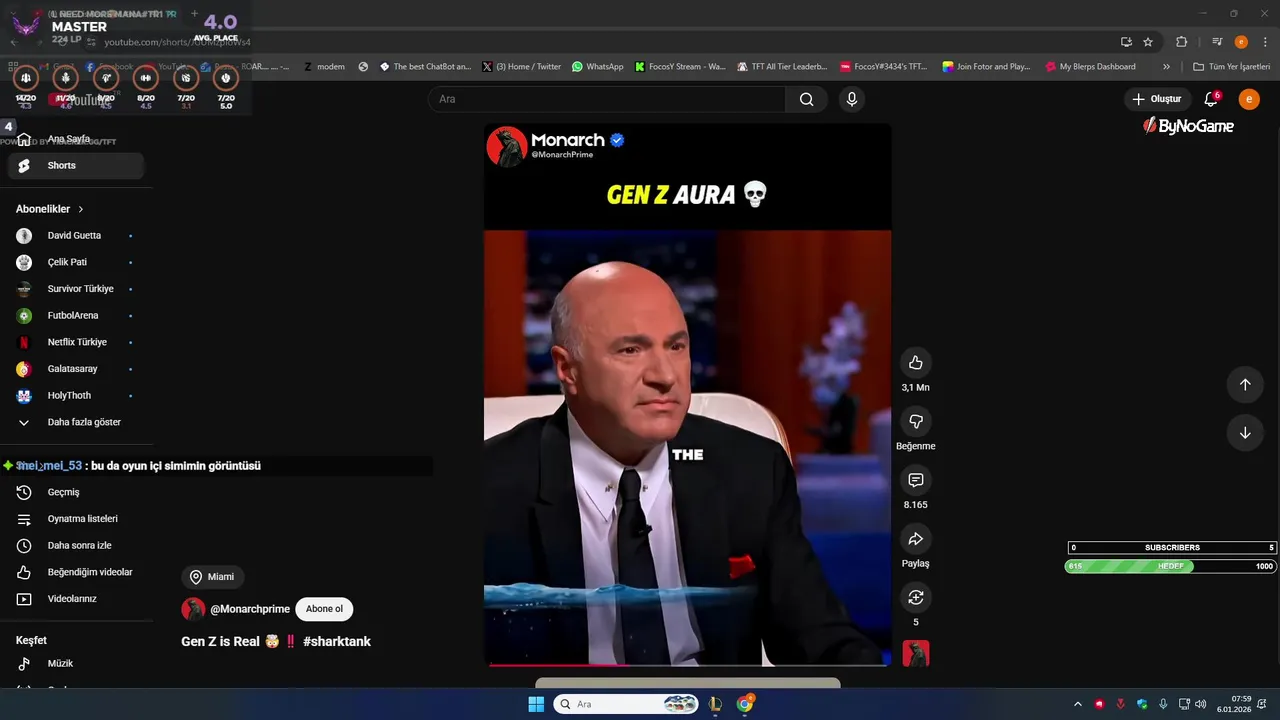Open the comments showing 8.165

click(915, 480)
